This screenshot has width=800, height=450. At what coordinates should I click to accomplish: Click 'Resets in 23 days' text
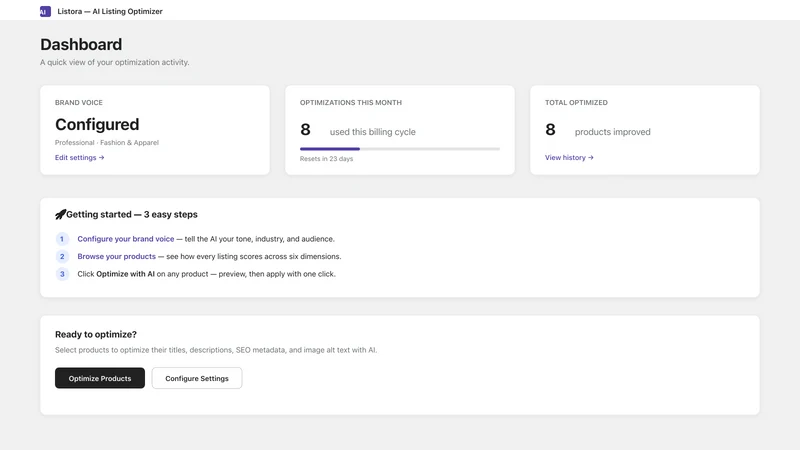pyautogui.click(x=327, y=159)
